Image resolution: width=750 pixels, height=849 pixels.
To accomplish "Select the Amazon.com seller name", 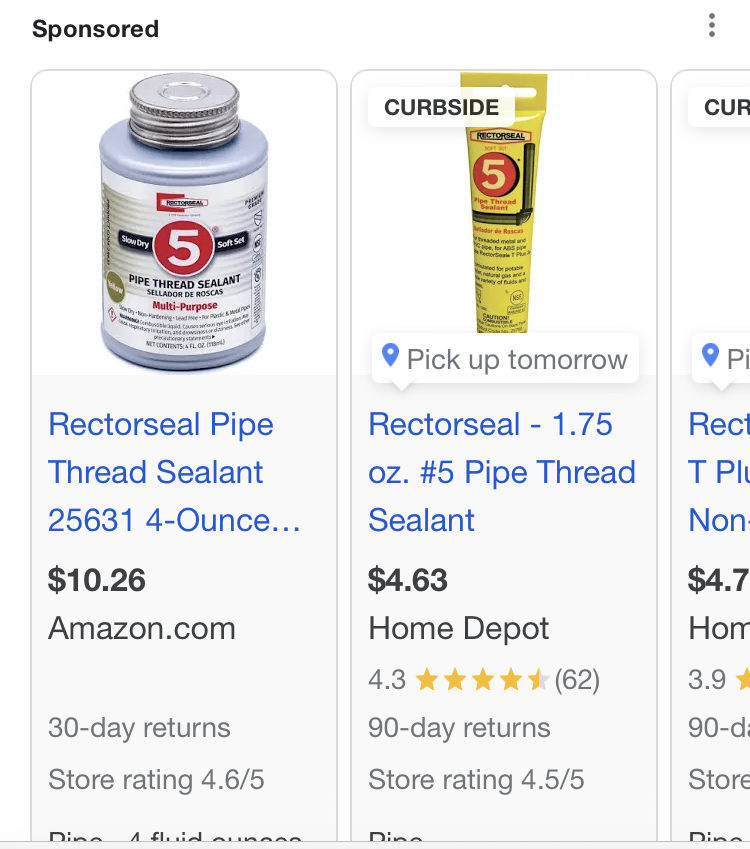I will (x=142, y=629).
